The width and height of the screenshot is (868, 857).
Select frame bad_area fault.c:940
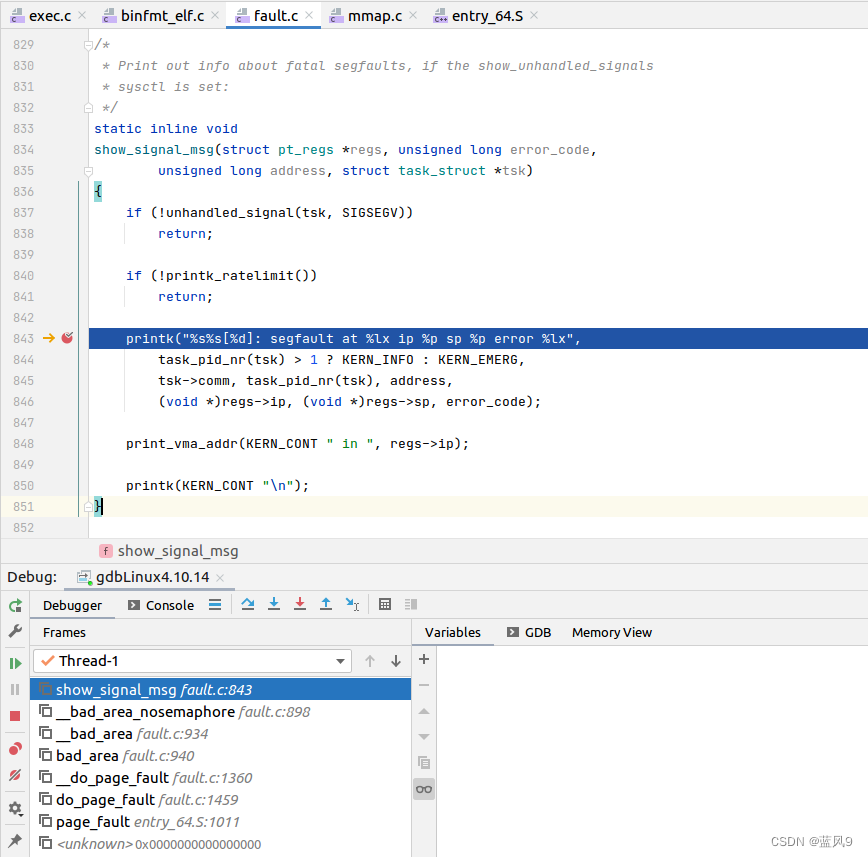click(x=220, y=756)
